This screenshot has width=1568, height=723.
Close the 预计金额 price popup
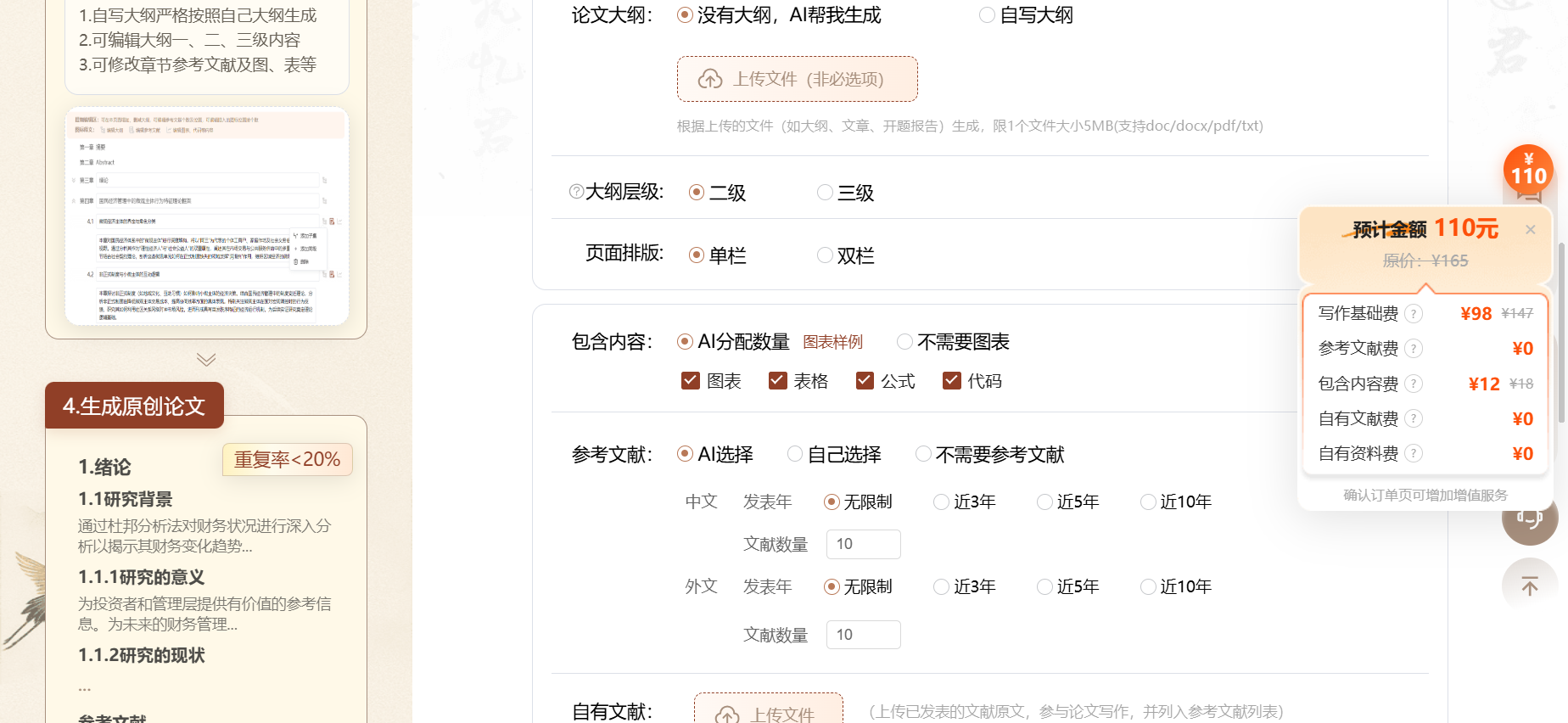click(1531, 229)
